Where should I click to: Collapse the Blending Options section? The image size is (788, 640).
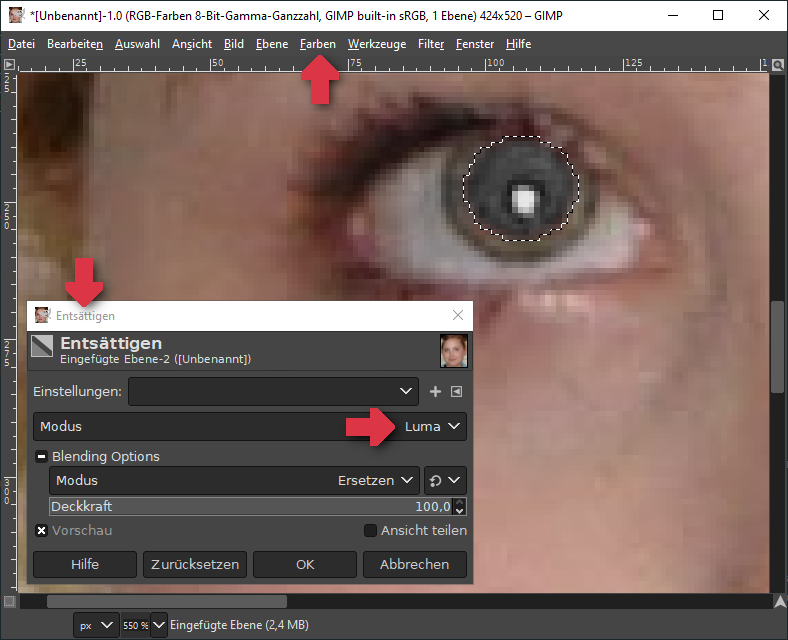42,457
